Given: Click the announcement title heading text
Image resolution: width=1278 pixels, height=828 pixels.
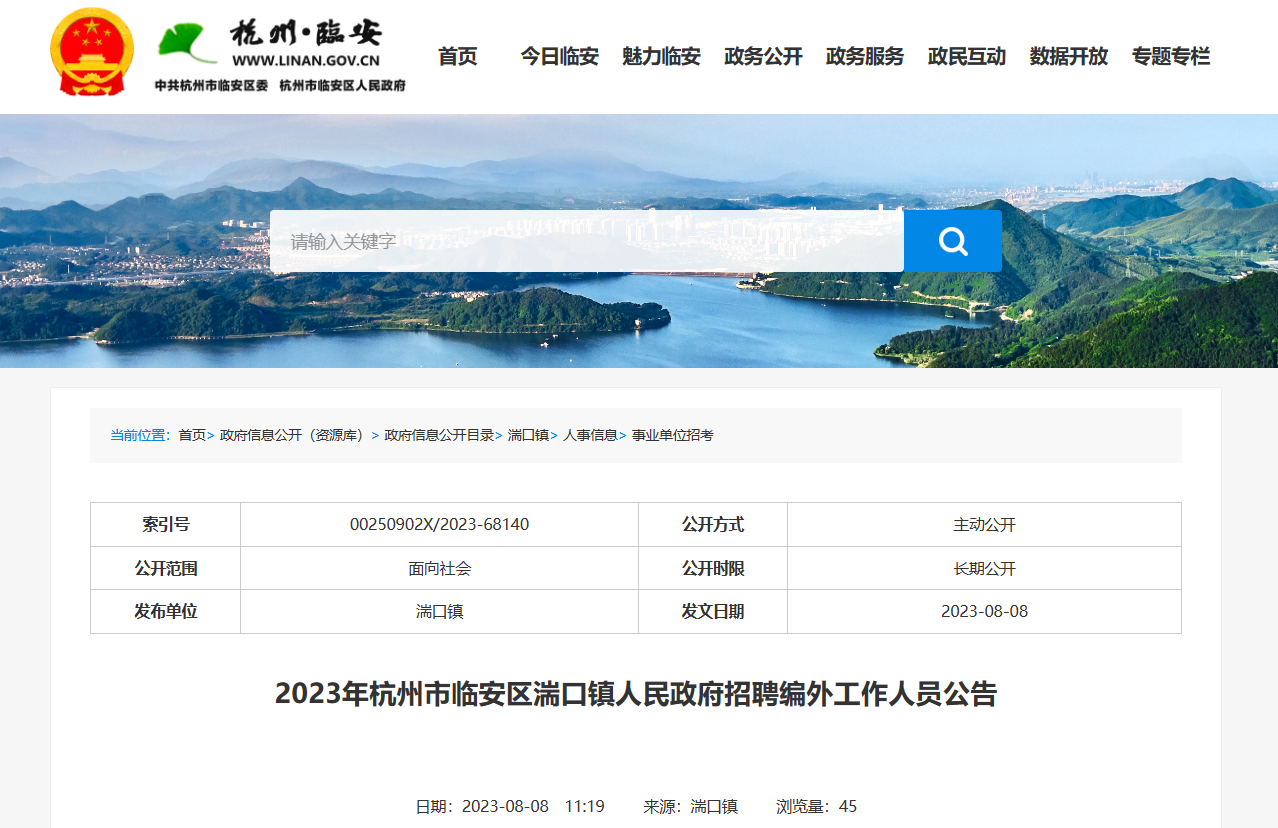Looking at the screenshot, I should click(636, 694).
